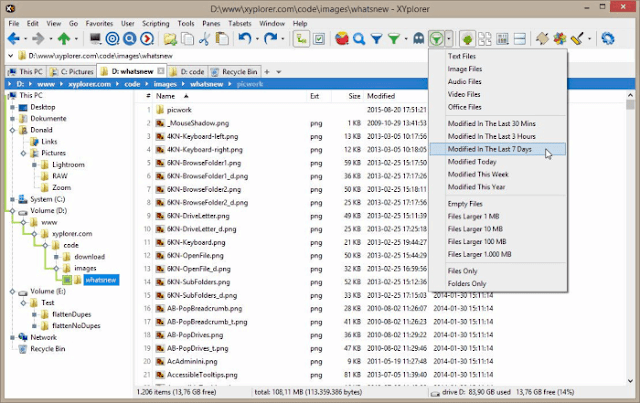
Task: Click the New Folder toolbar icon
Action: click(170, 39)
